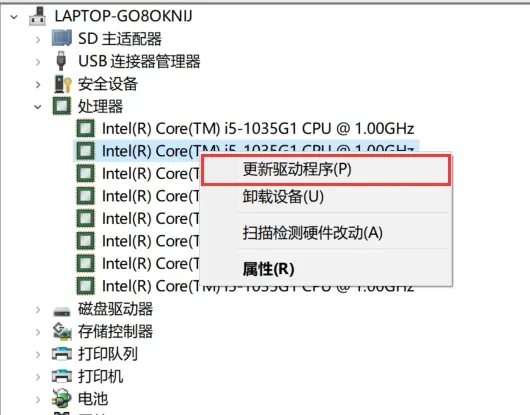Click the USB 连接器管理器 plug icon

pos(61,61)
